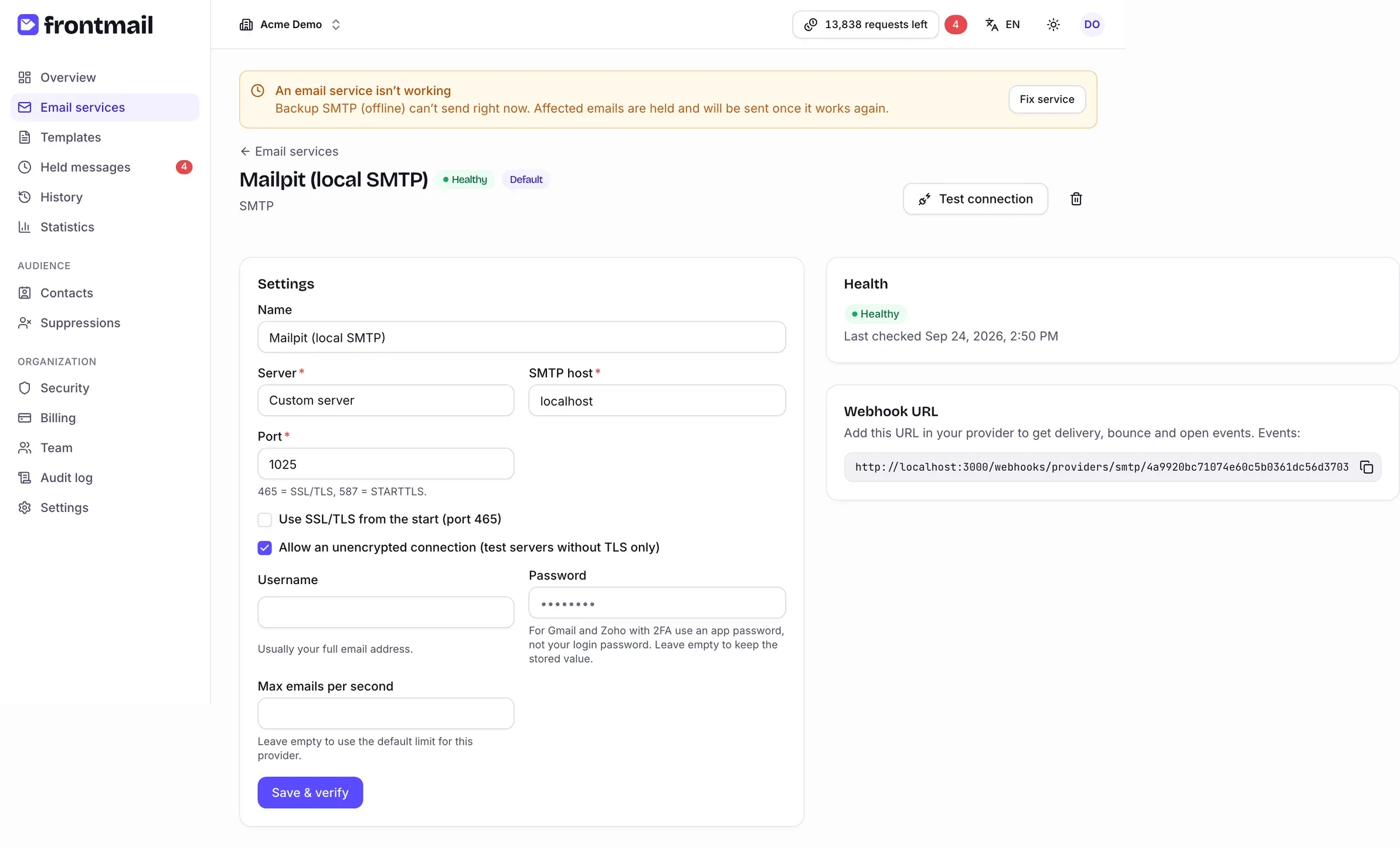Open Contacts under Audience
1400x848 pixels.
point(105,293)
